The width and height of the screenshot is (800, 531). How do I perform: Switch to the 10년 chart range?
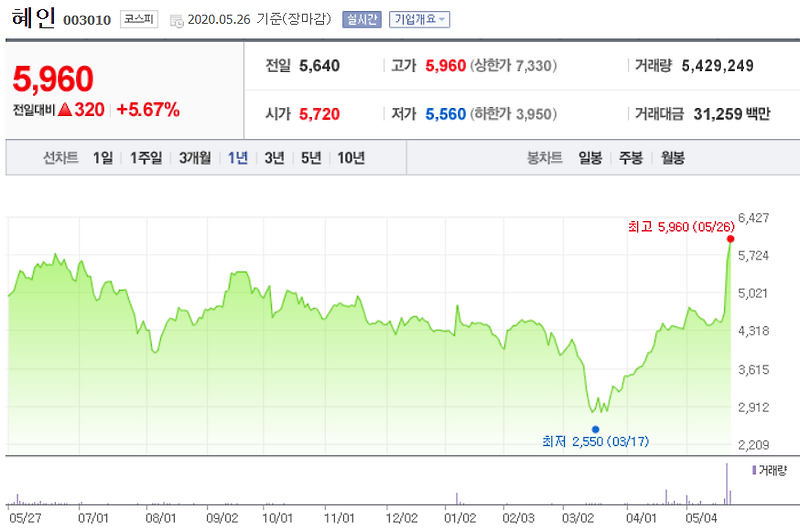pyautogui.click(x=351, y=158)
